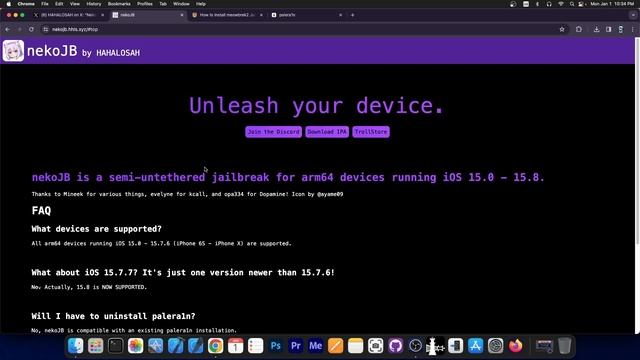The image size is (640, 360).
Task: Open the File menu
Action: point(45,4)
